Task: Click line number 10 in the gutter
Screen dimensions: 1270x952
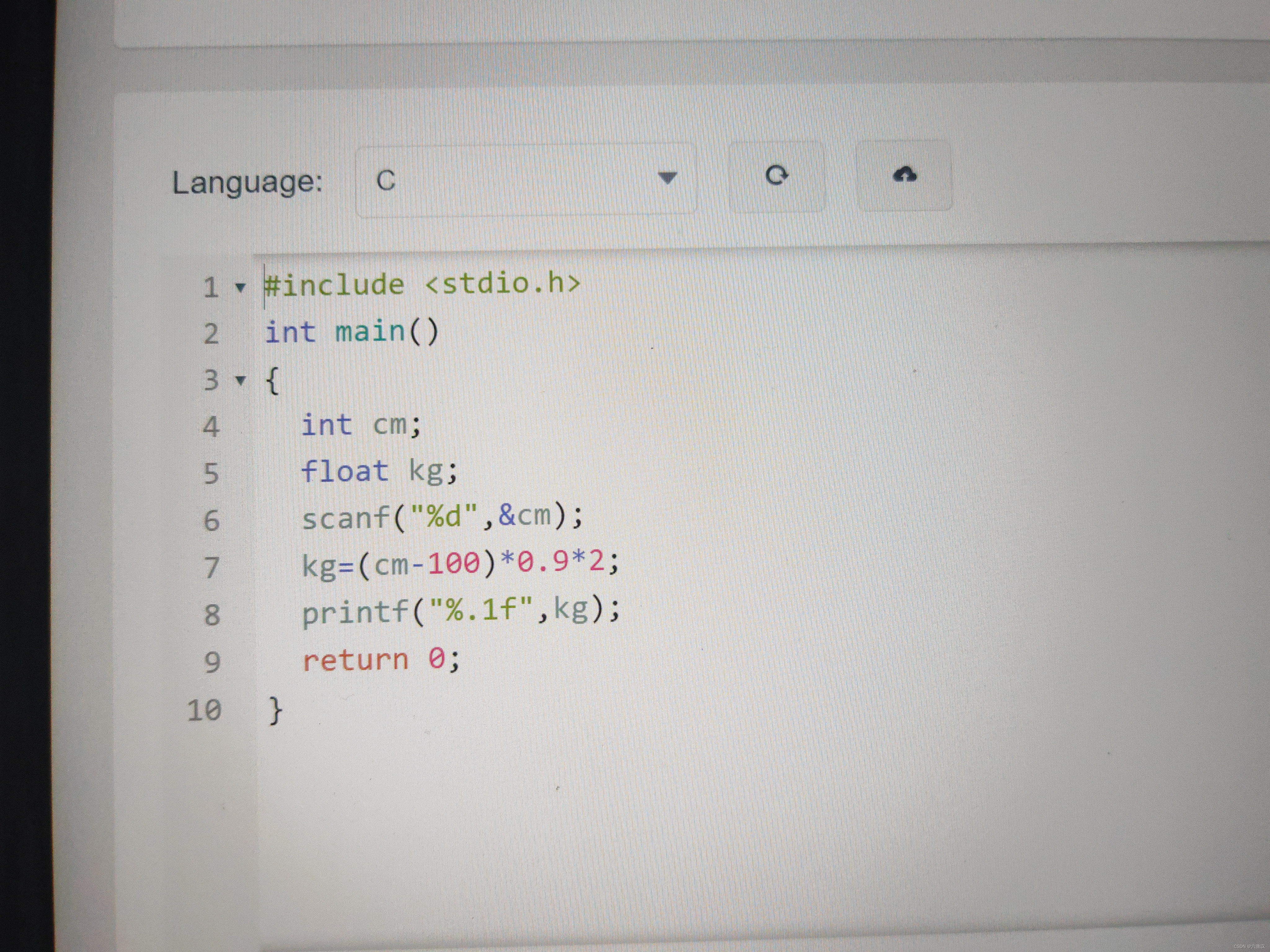Action: [x=204, y=710]
